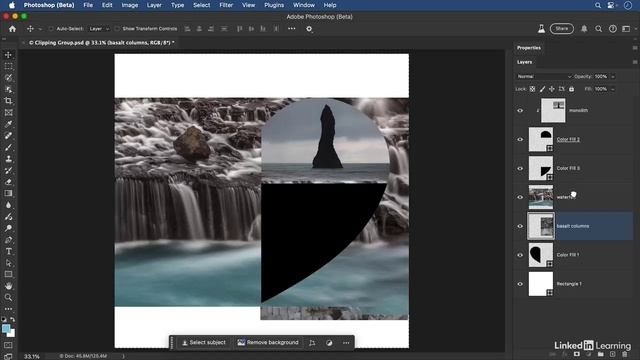Screen dimensions: 640x360
Task: Click the zoom level 33.1% field
Action: coord(31,356)
